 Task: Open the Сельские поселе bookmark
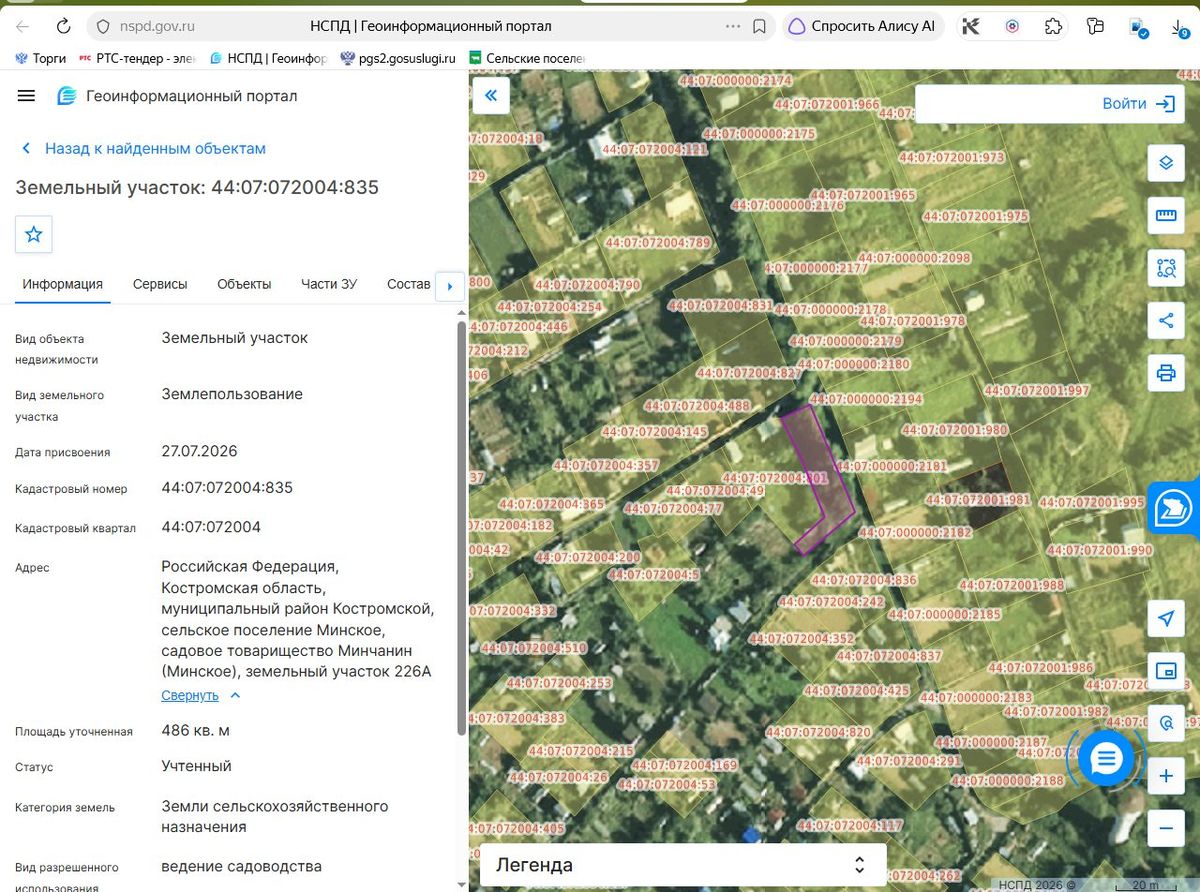527,58
